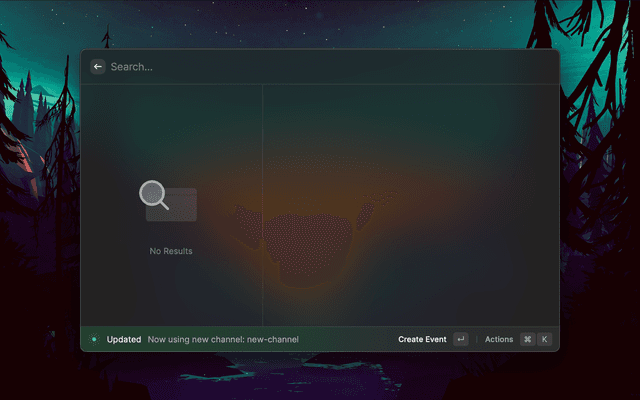Click the "Updated" toast title

(124, 339)
